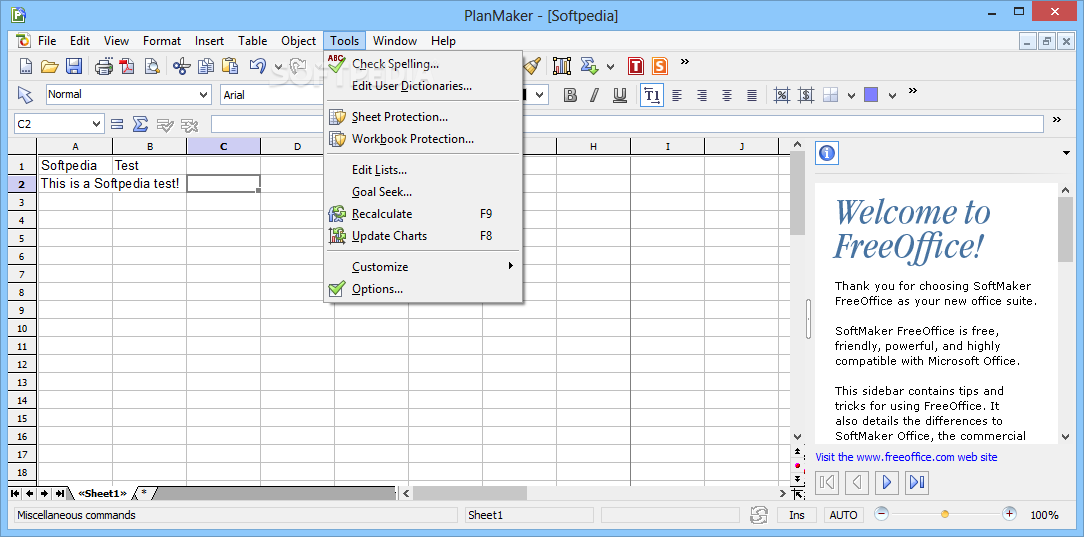Select cell A2 containing Softpedia test text

tap(75, 184)
